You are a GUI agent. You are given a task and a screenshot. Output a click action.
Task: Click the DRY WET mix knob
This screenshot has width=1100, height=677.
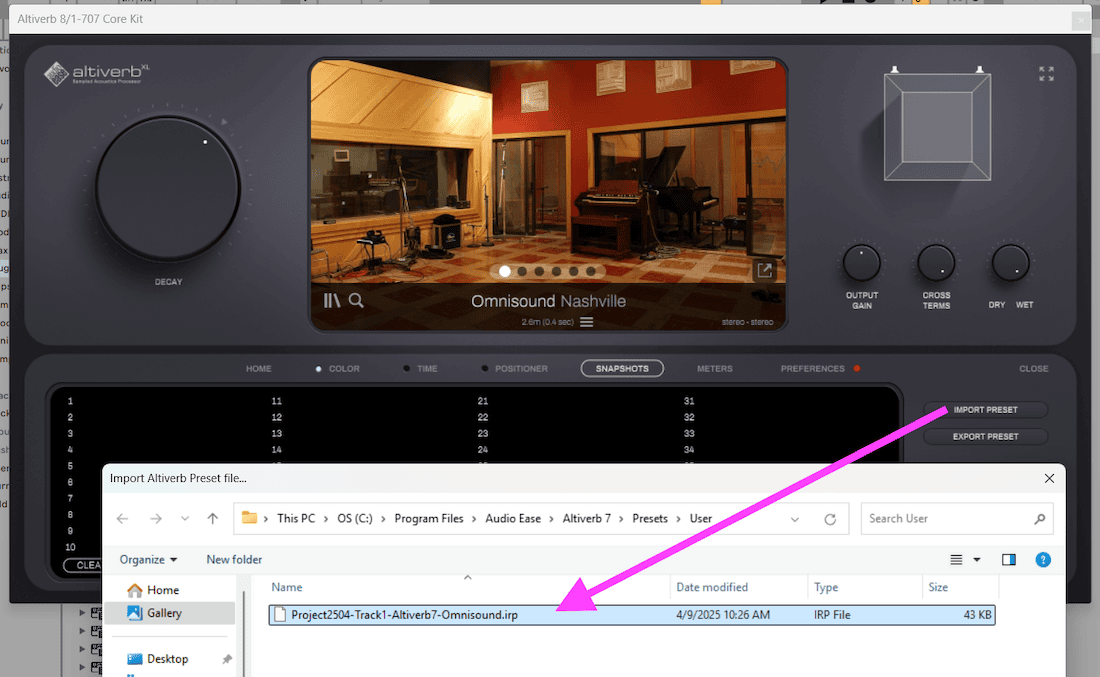coord(1010,263)
